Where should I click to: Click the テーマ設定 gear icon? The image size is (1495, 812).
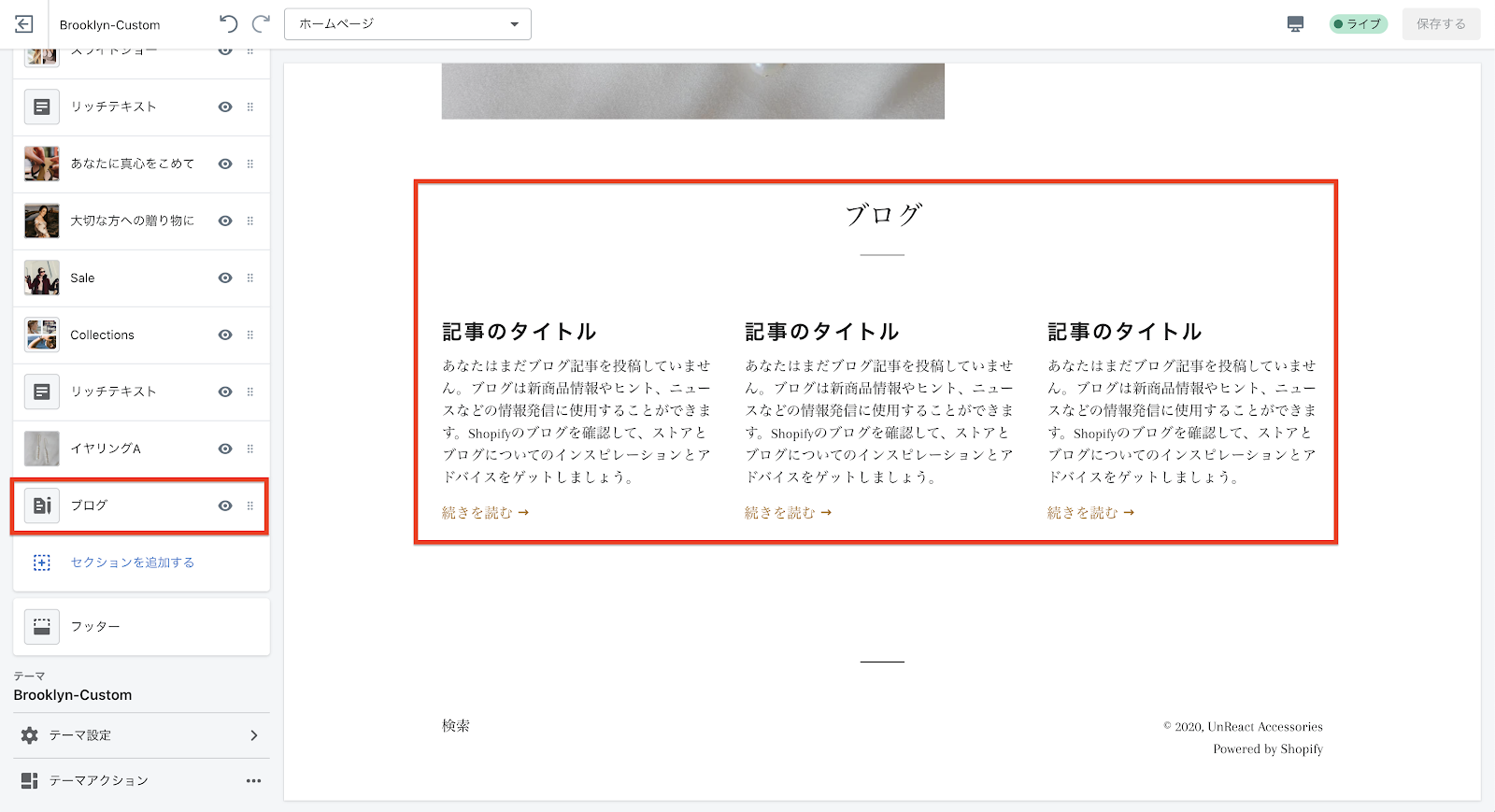click(x=30, y=735)
